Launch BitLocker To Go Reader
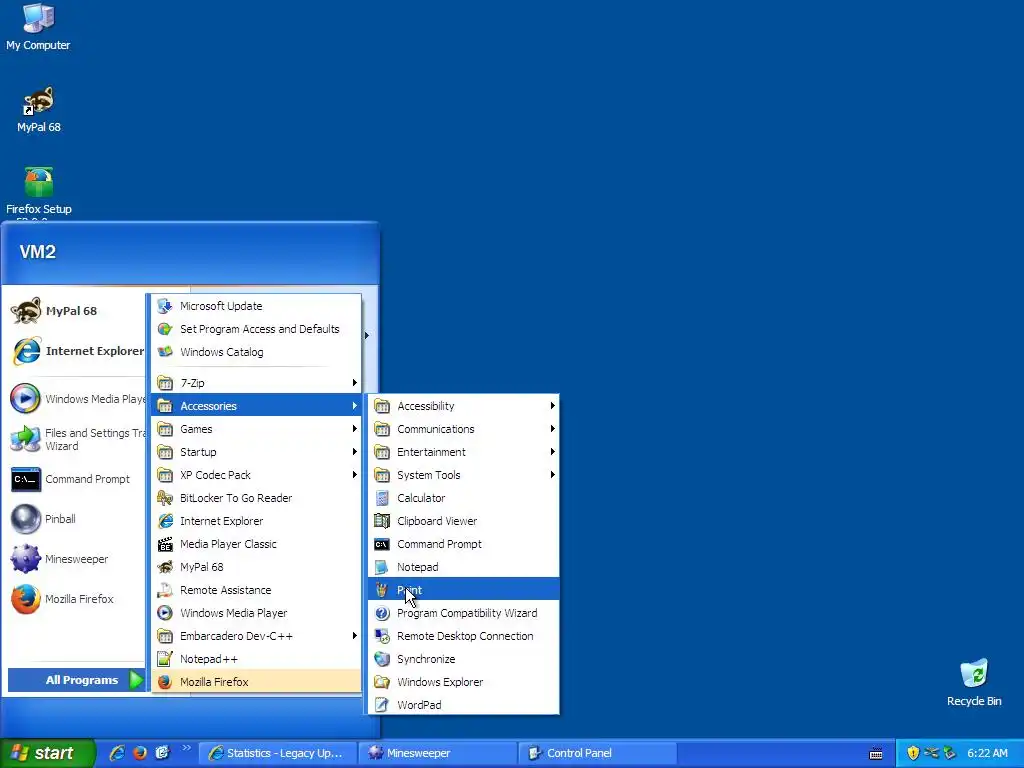 coord(257,498)
